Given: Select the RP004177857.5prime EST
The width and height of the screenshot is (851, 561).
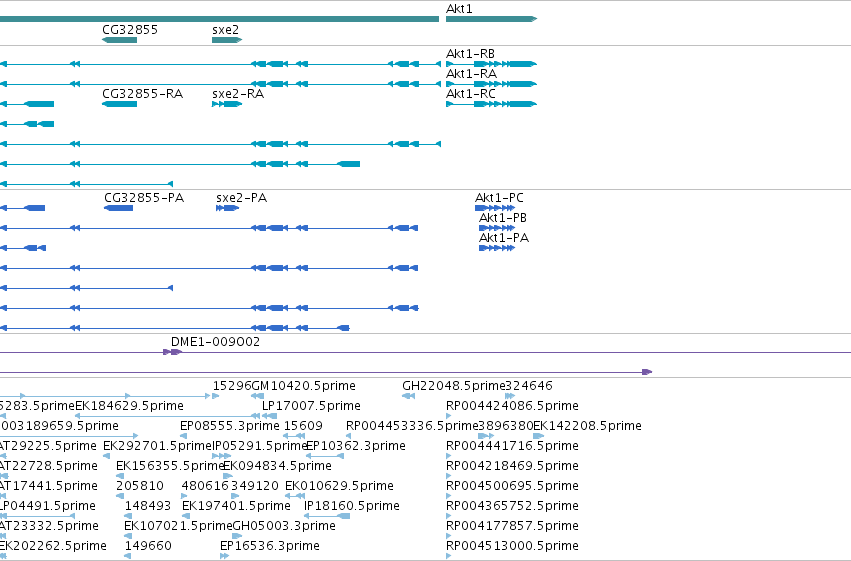Looking at the screenshot, I should [448, 537].
